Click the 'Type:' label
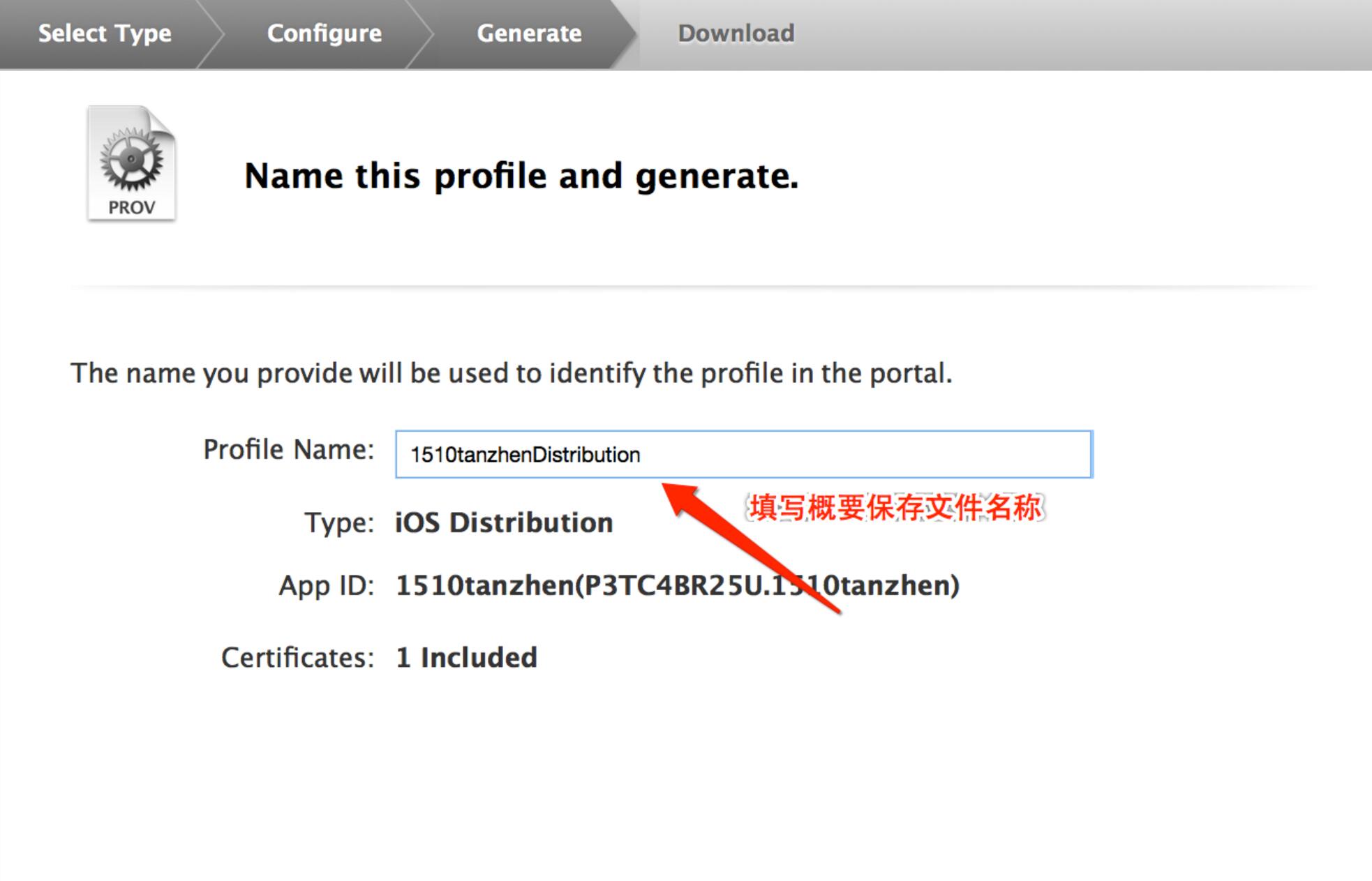1372x881 pixels. tap(339, 523)
